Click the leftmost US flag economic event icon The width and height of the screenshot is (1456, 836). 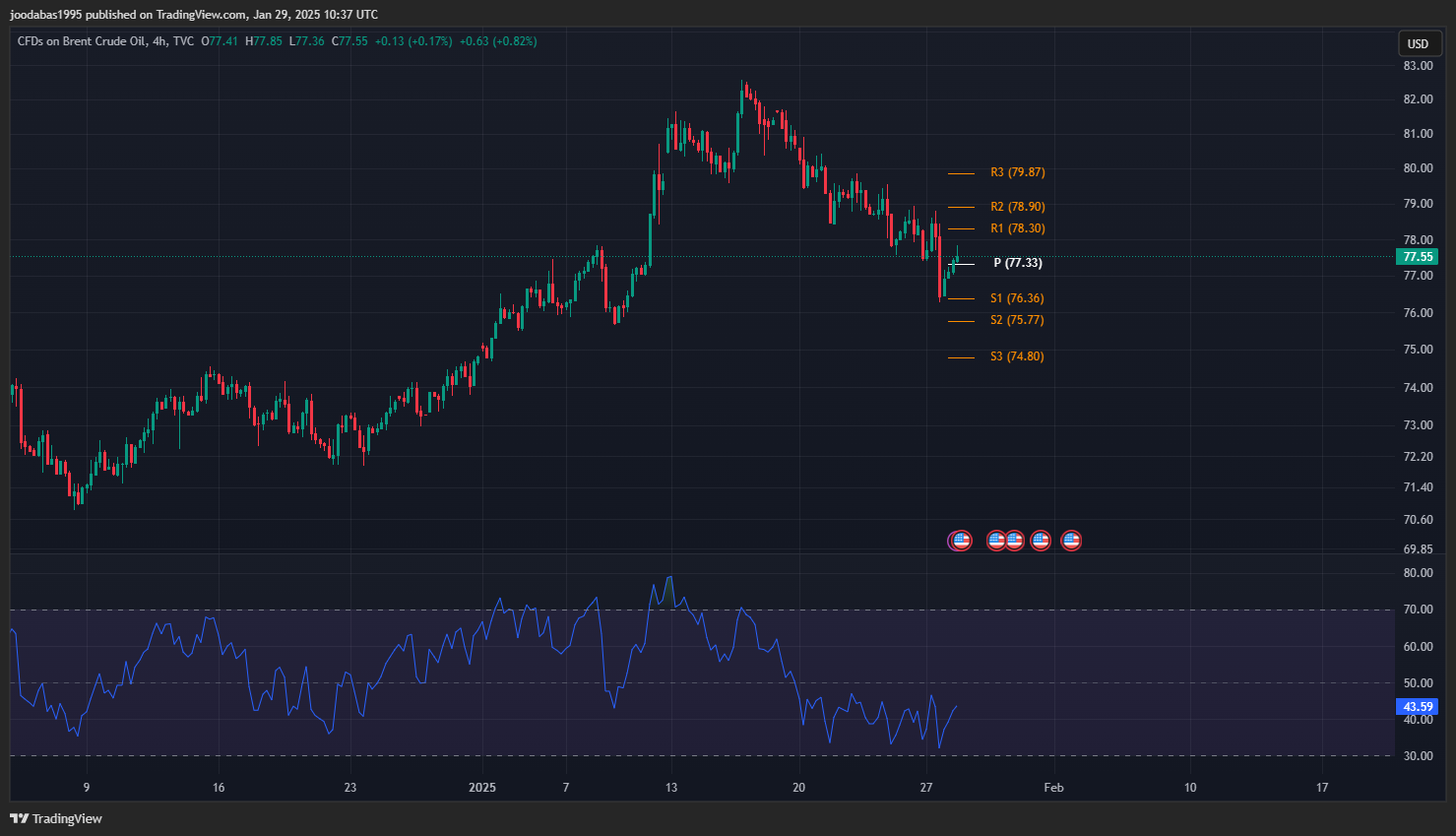[x=960, y=540]
